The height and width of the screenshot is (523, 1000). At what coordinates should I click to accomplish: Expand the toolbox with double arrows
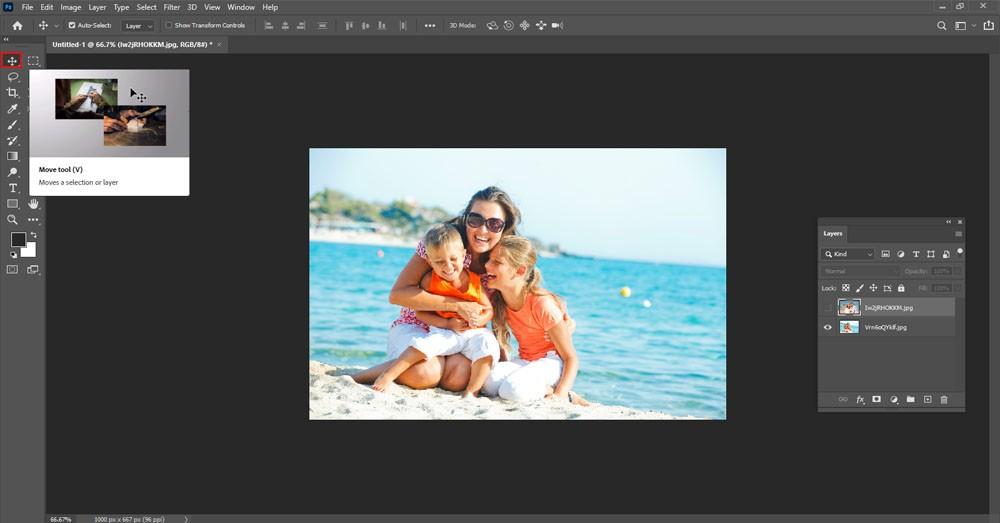coord(6,40)
